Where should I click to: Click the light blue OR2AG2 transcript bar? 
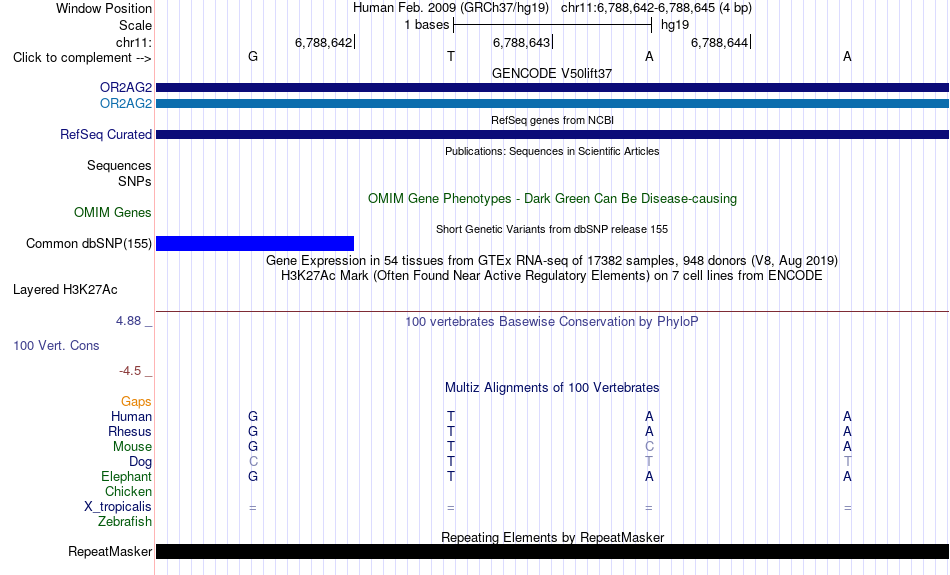point(552,104)
